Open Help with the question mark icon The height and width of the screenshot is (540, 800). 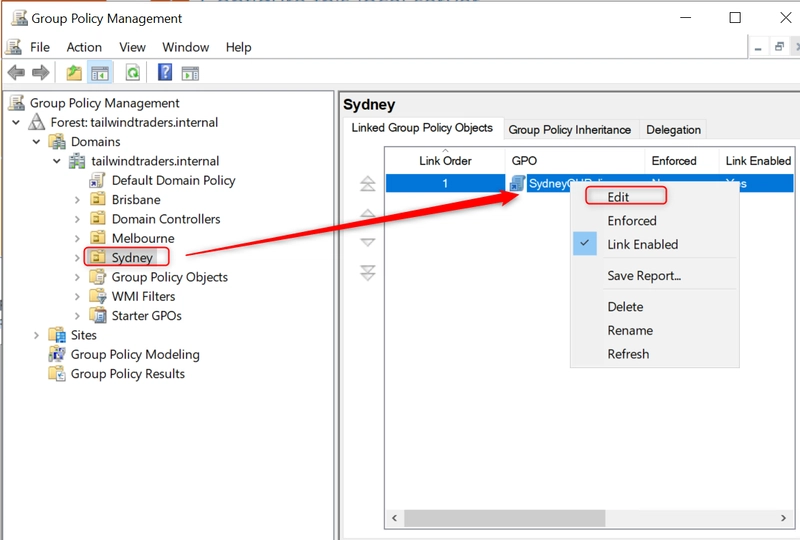[x=165, y=72]
